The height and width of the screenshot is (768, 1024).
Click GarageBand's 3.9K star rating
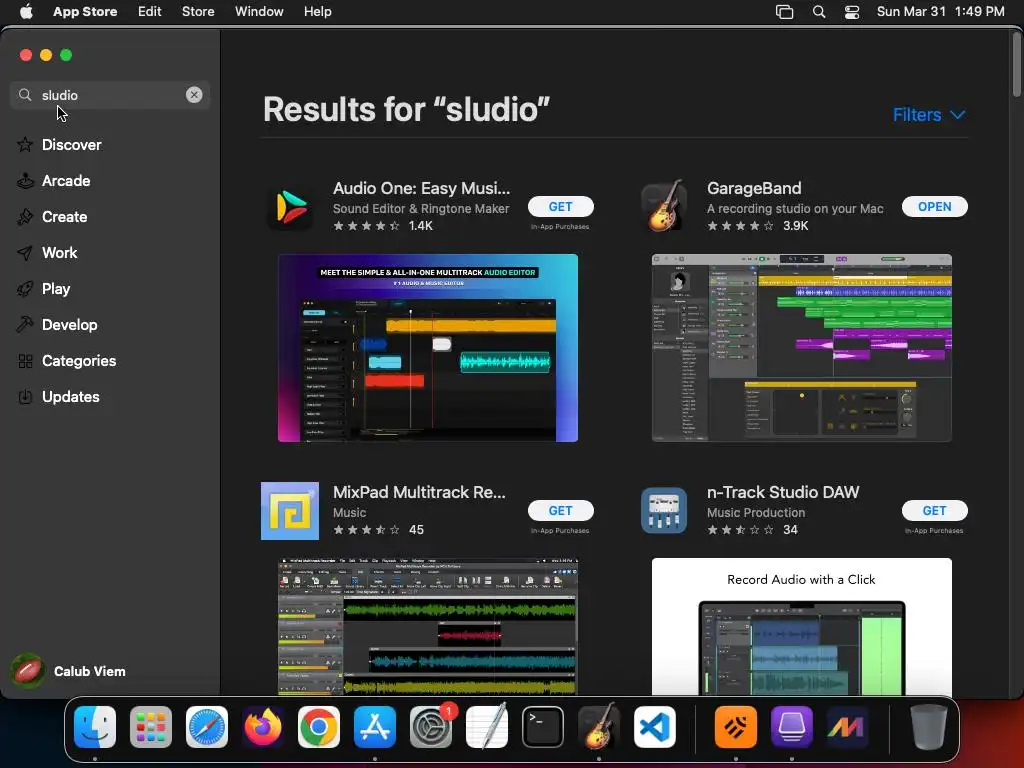tap(758, 226)
